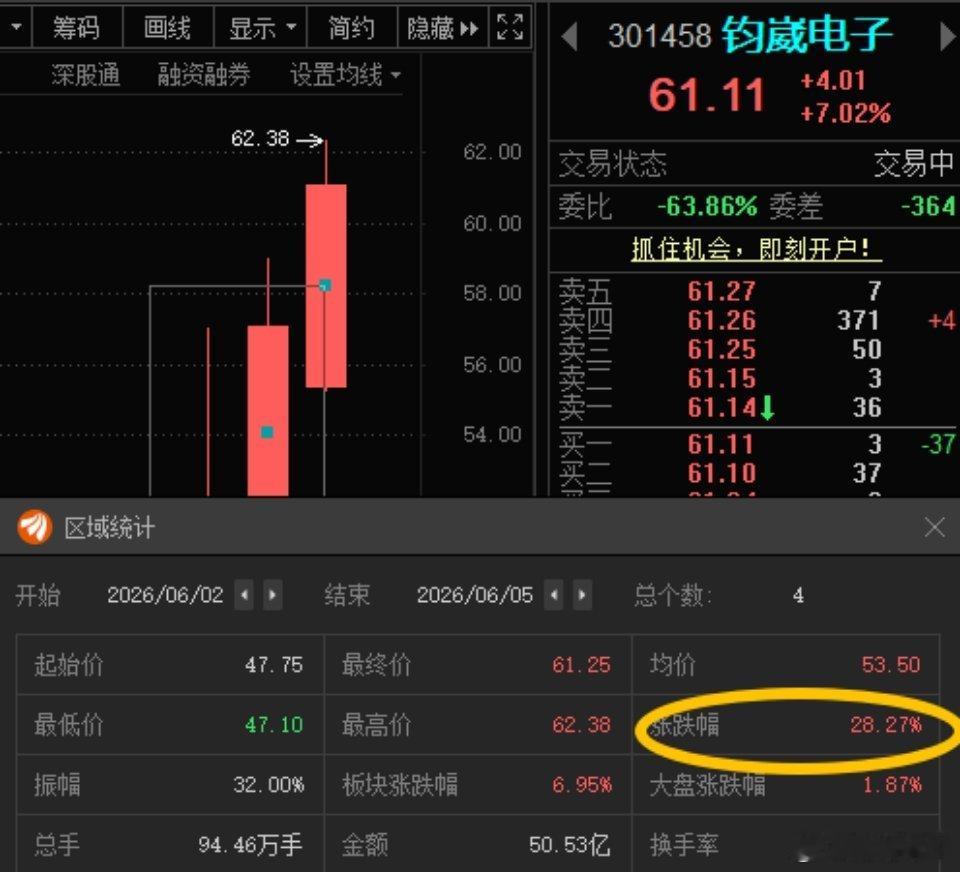
Task: Go to next stock with right arrow
Action: [948, 37]
